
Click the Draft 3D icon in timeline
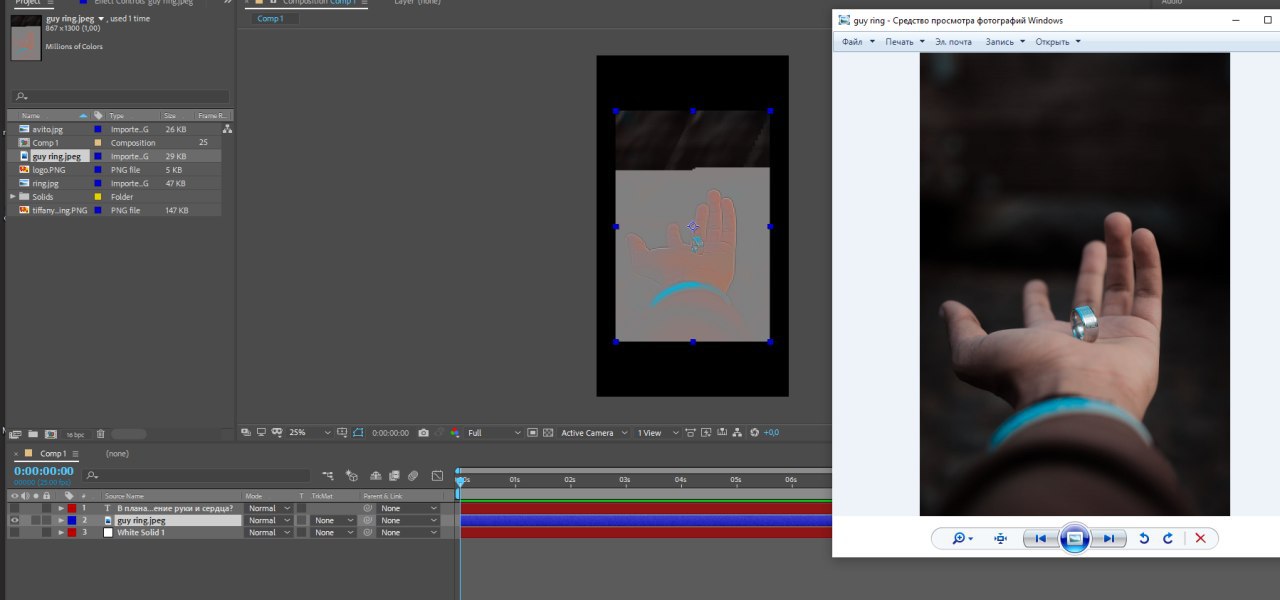pyautogui.click(x=352, y=476)
